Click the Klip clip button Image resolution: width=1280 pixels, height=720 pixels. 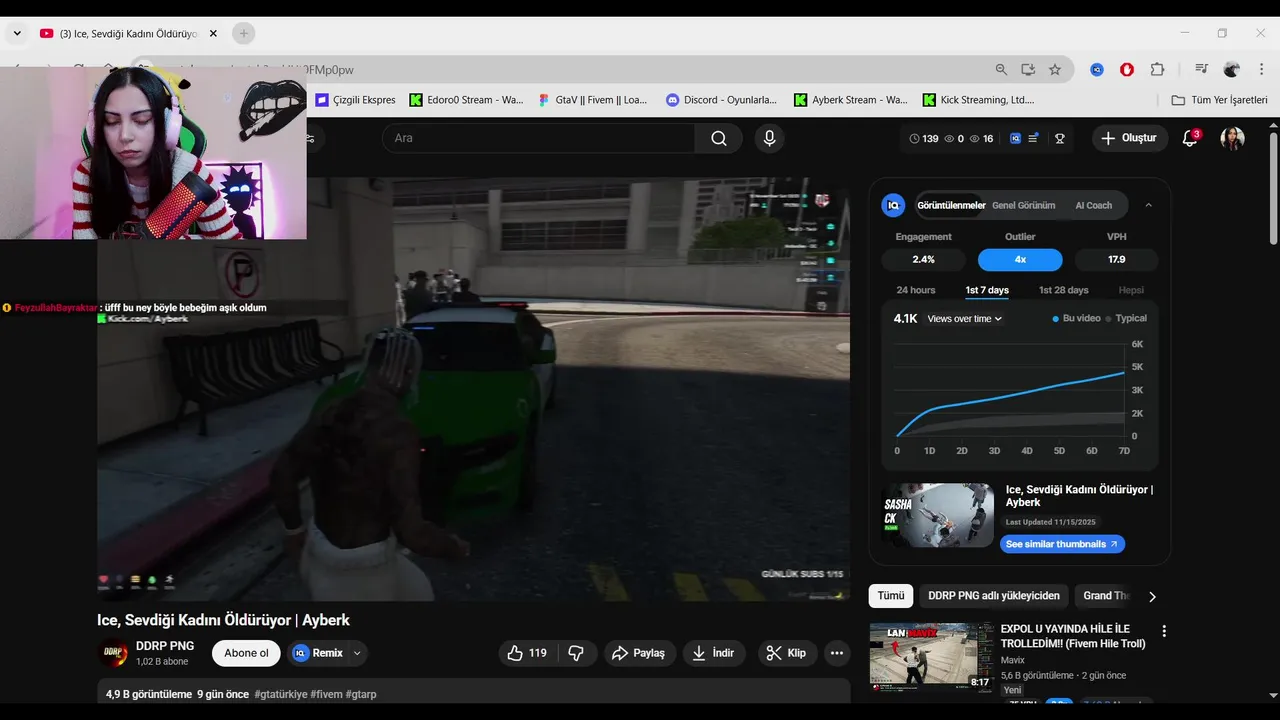786,653
